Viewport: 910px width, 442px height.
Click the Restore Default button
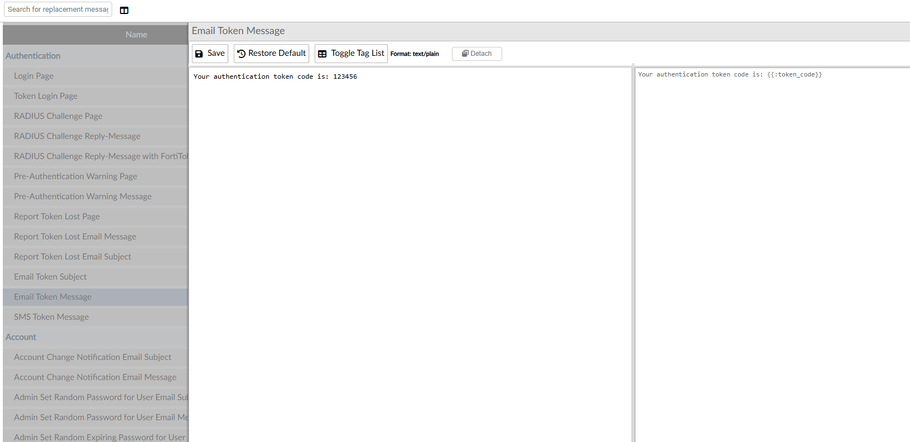(271, 53)
